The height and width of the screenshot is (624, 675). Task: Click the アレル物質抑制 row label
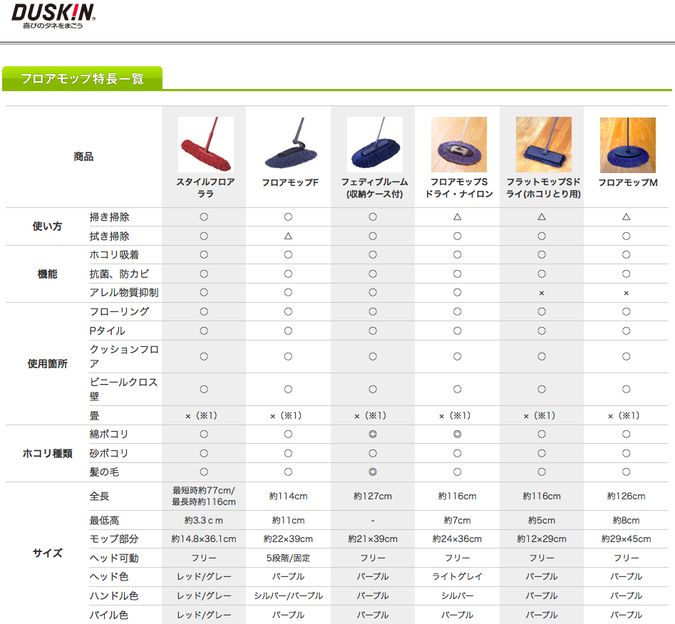coord(124,293)
